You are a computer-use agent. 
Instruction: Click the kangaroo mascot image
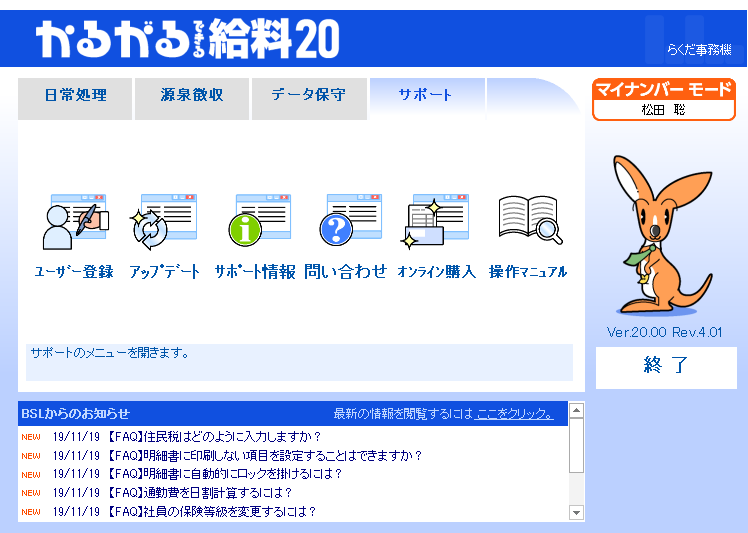tap(663, 236)
